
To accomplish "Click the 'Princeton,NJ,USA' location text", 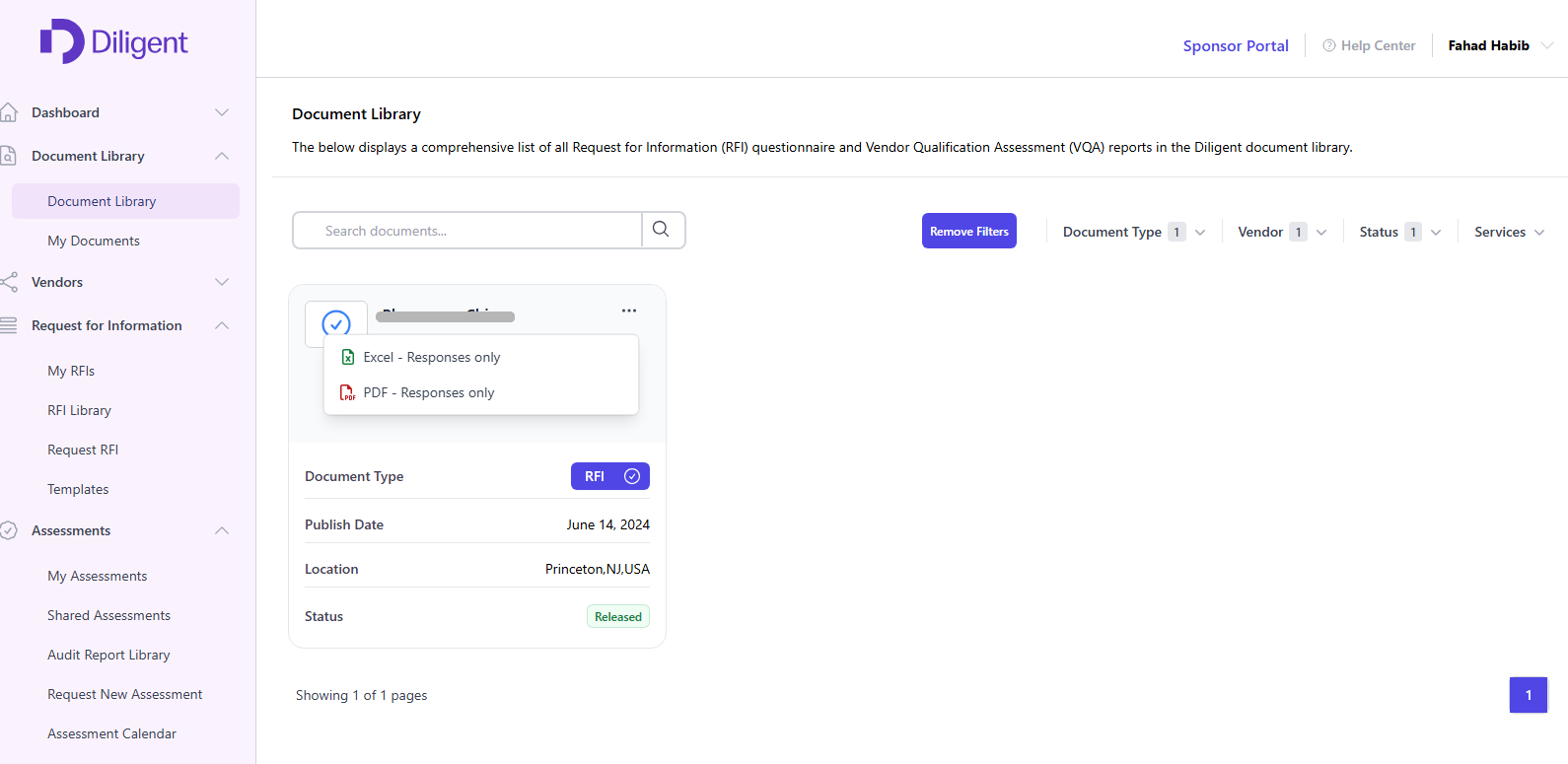I will (598, 569).
